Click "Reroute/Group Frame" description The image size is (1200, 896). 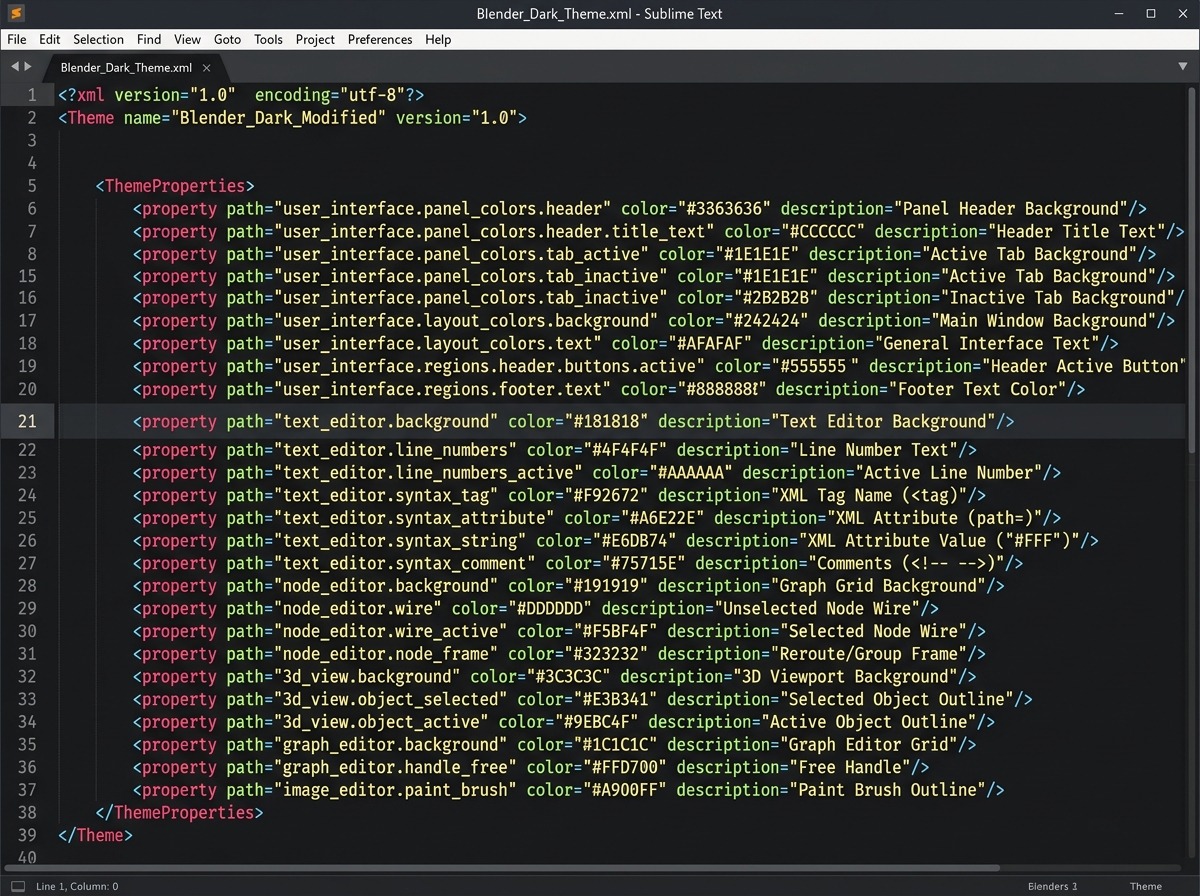[873, 654]
